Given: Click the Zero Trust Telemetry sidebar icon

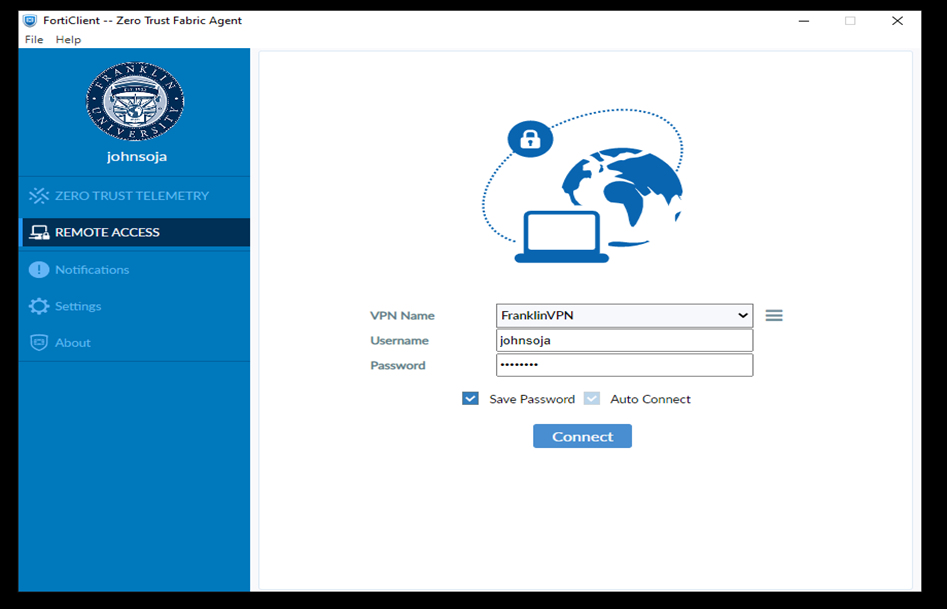Looking at the screenshot, I should (39, 196).
